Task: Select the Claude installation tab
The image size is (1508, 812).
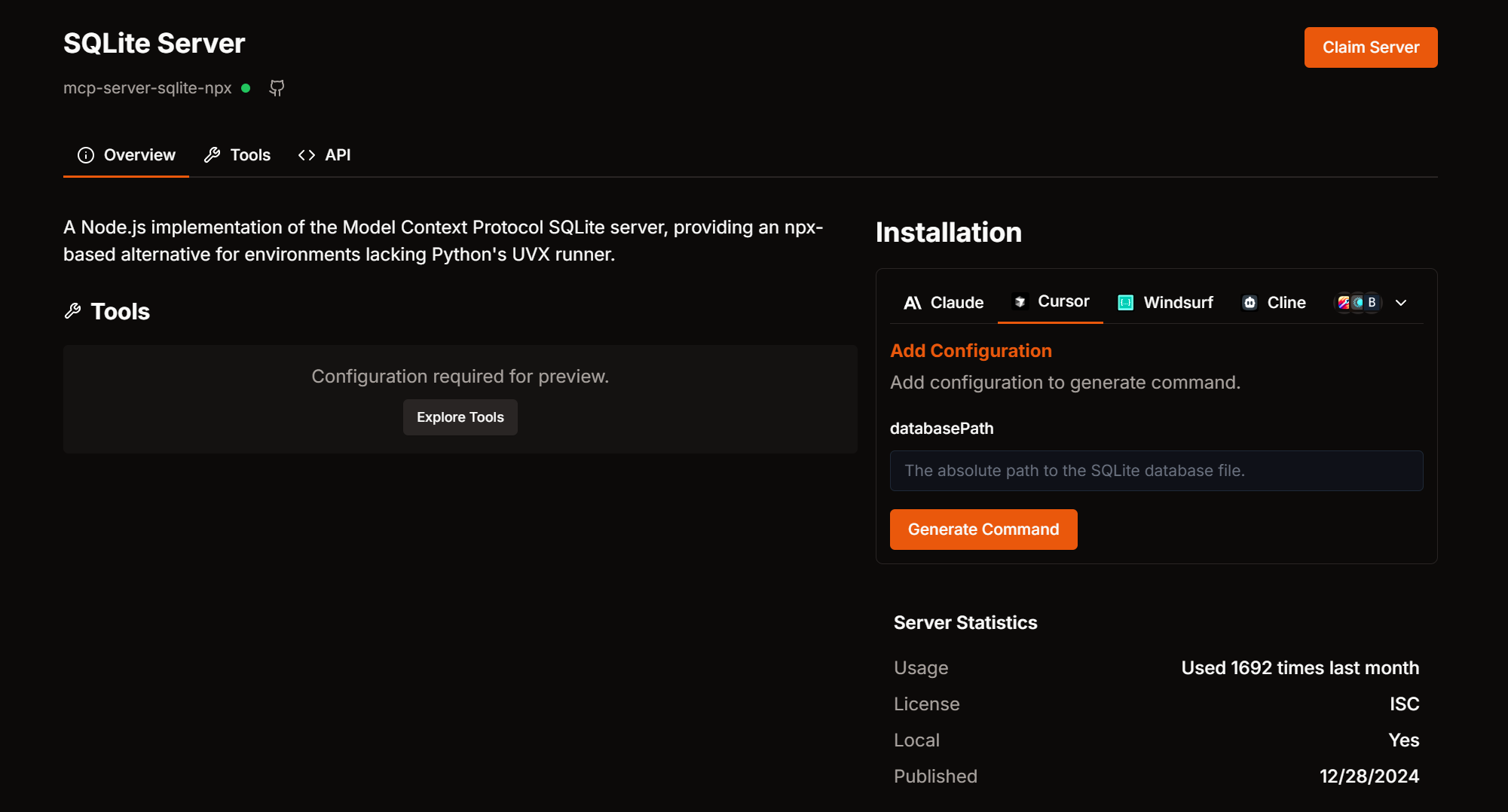Action: pos(944,303)
